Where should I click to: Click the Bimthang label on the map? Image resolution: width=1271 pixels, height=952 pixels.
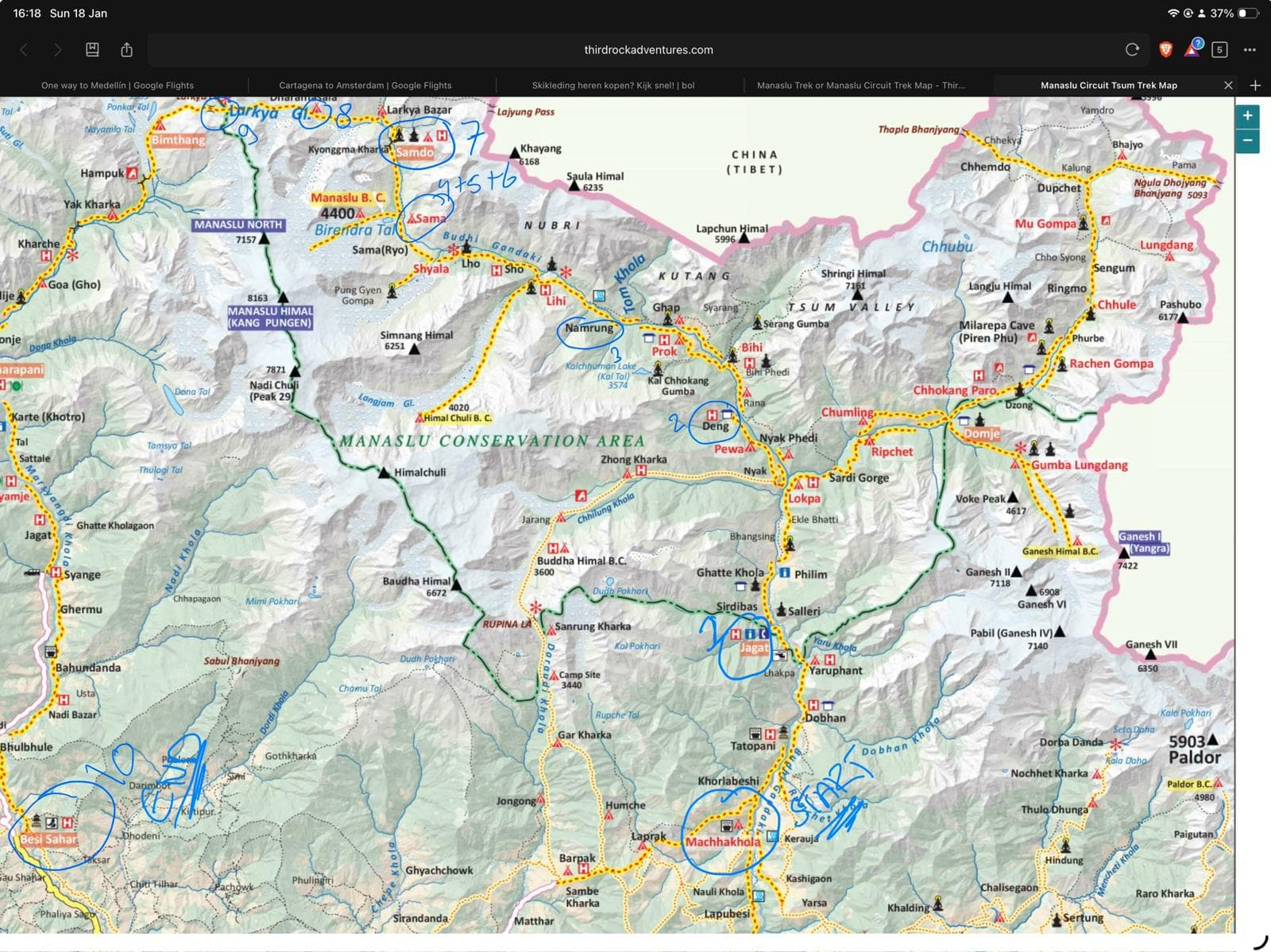pos(178,140)
